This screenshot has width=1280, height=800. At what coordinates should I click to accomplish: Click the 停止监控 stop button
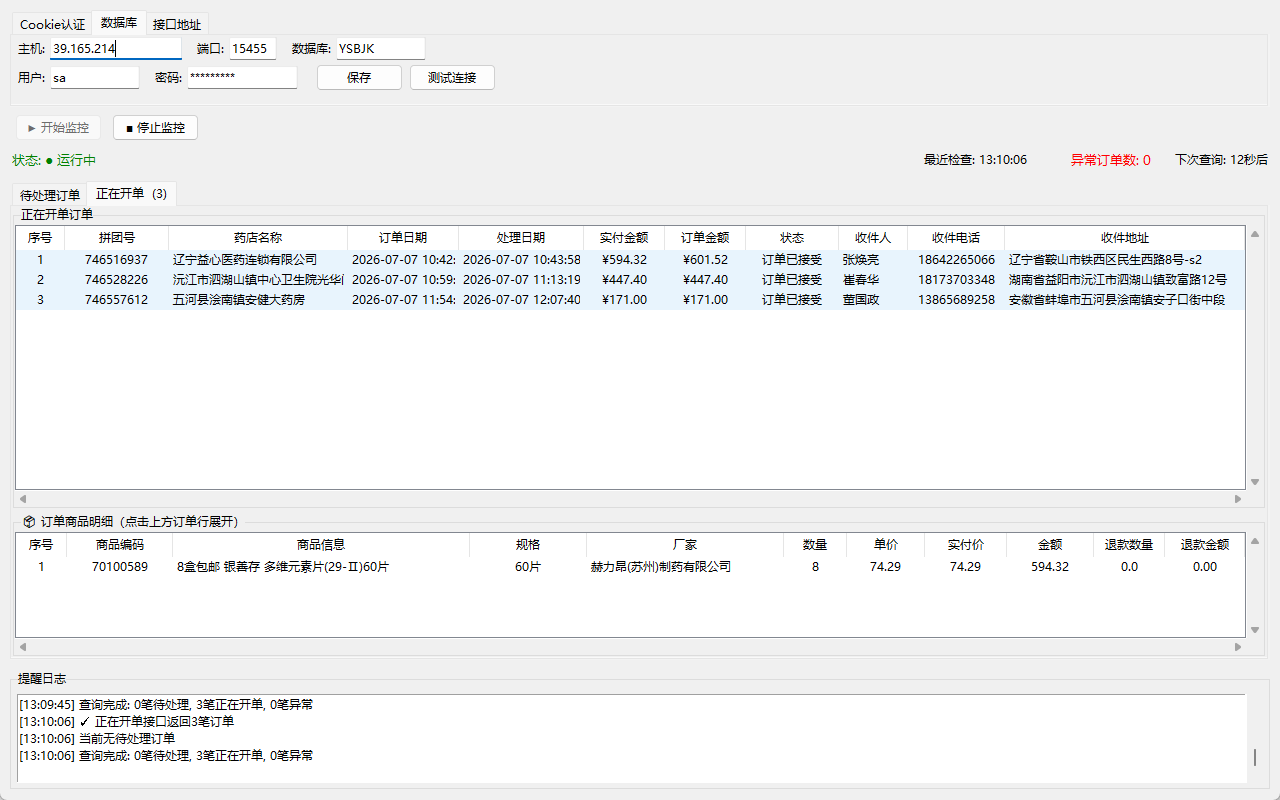[x=155, y=128]
